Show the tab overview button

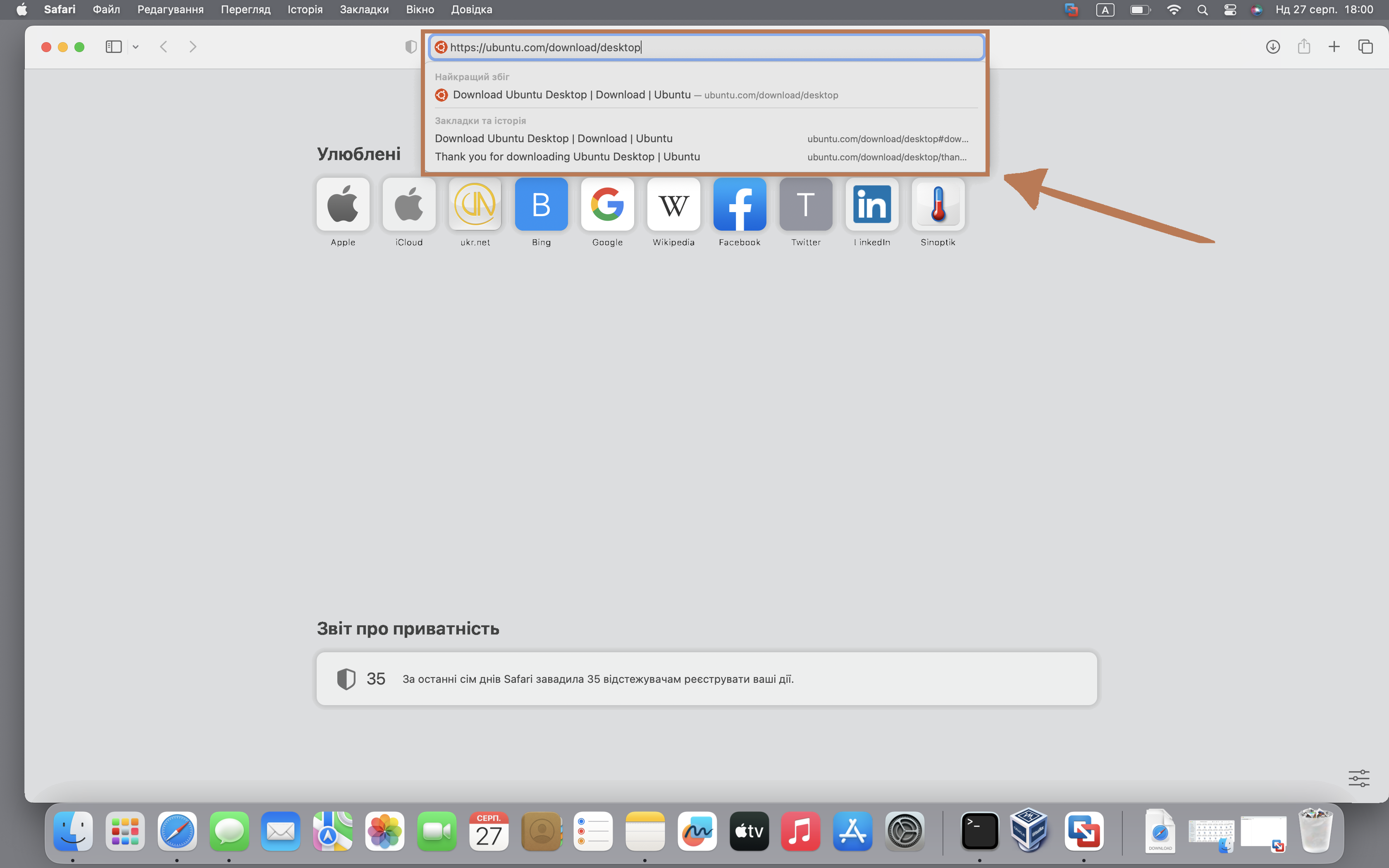(x=1365, y=47)
